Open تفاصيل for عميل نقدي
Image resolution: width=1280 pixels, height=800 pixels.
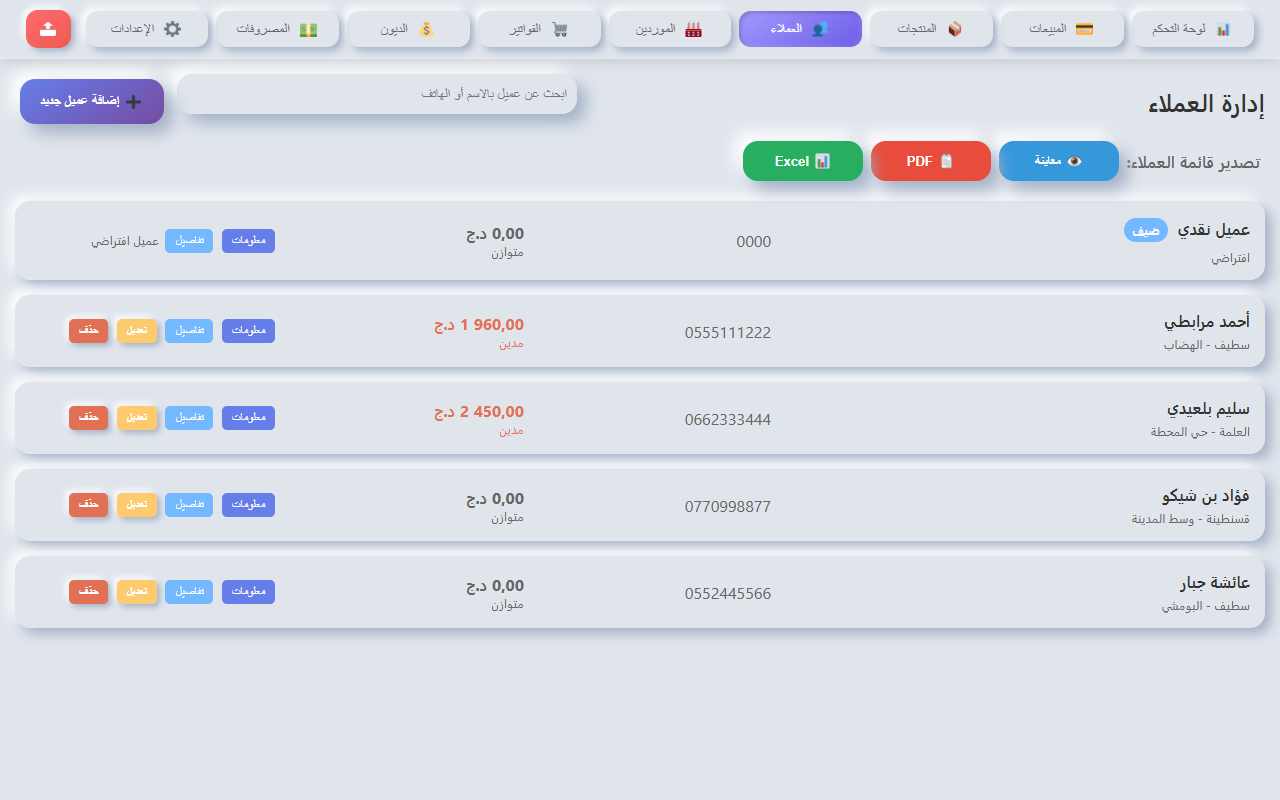(189, 241)
